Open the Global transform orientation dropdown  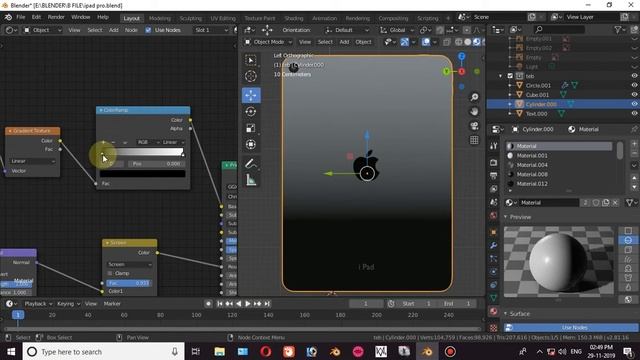[x=397, y=30]
